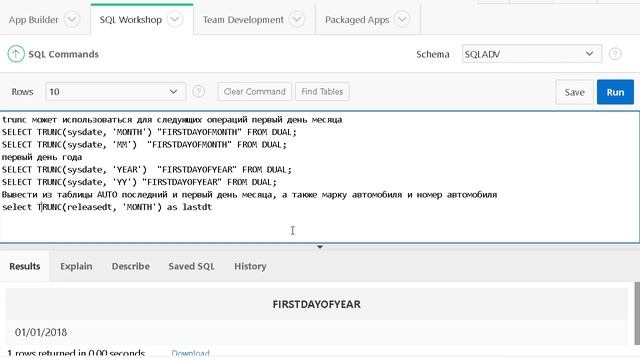Screen dimensions: 640x360
Task: Click the SQL Commands up-arrow icon
Action: click(x=16, y=54)
